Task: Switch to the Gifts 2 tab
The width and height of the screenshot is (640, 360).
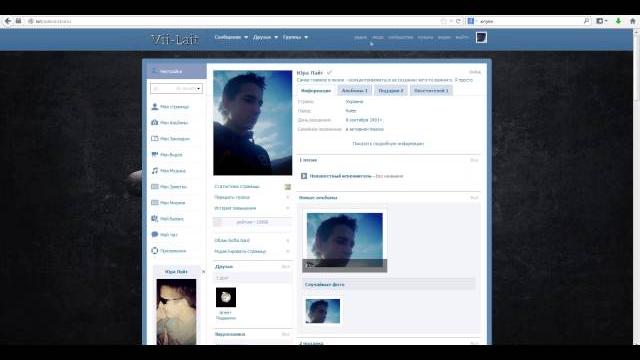Action: pos(391,91)
